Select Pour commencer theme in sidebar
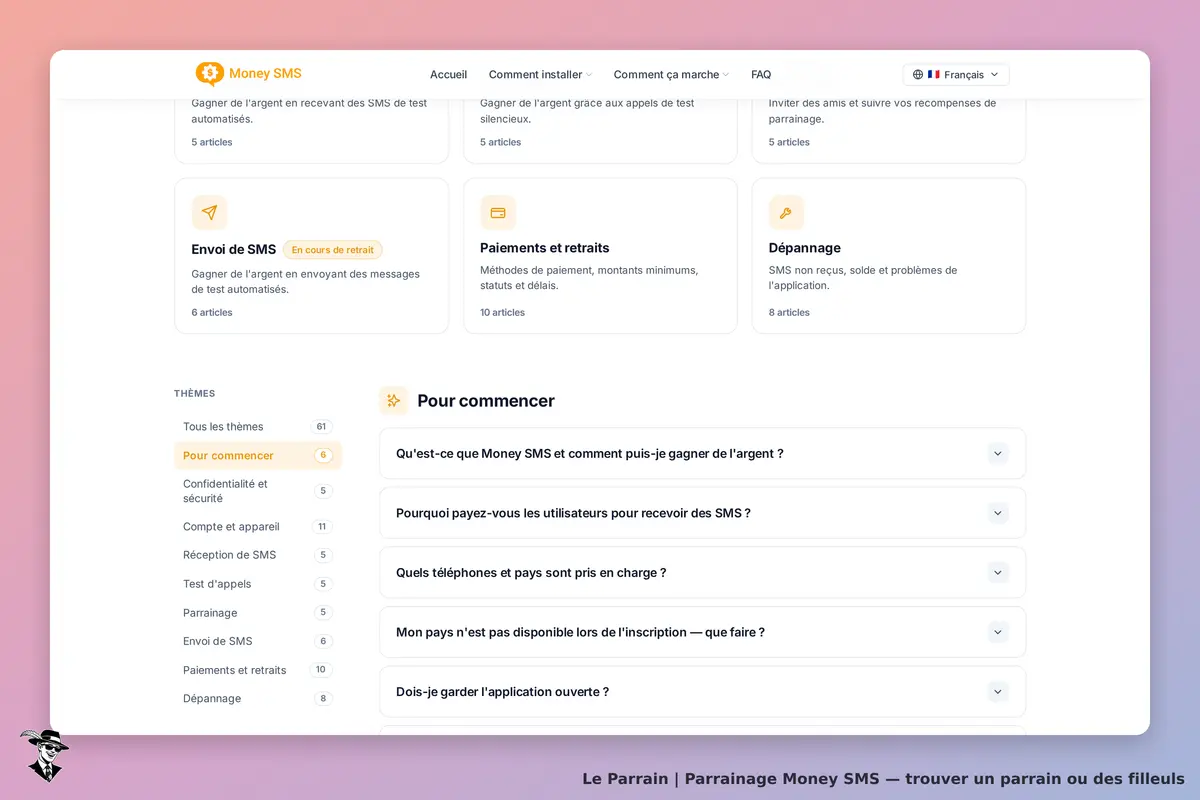The image size is (1200, 800). point(258,455)
